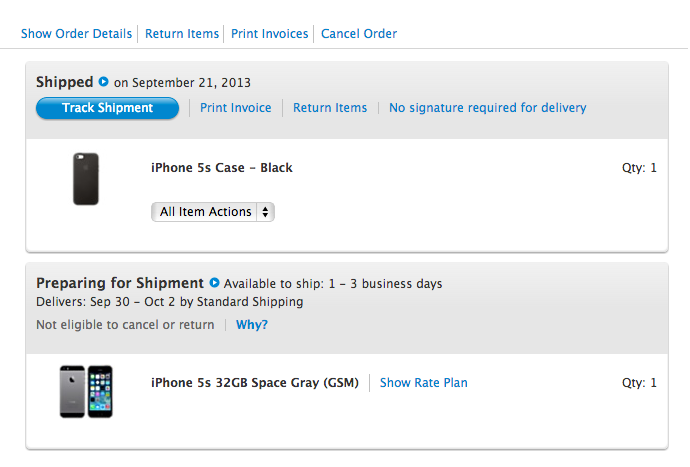
Task: Click the stepper arrows on All Item Actions
Action: 265,212
